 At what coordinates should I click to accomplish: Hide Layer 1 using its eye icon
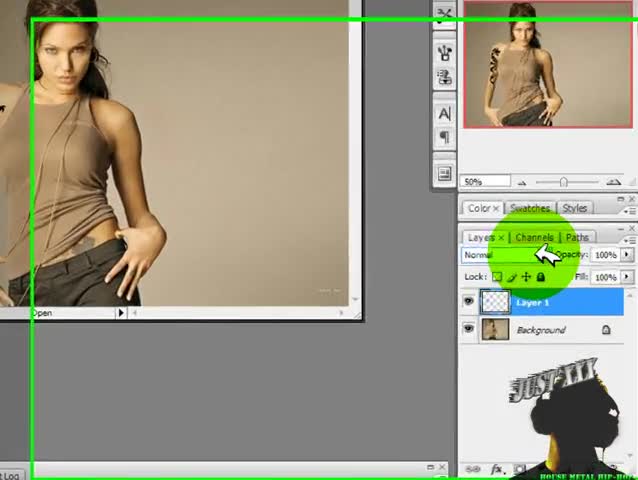coord(469,301)
